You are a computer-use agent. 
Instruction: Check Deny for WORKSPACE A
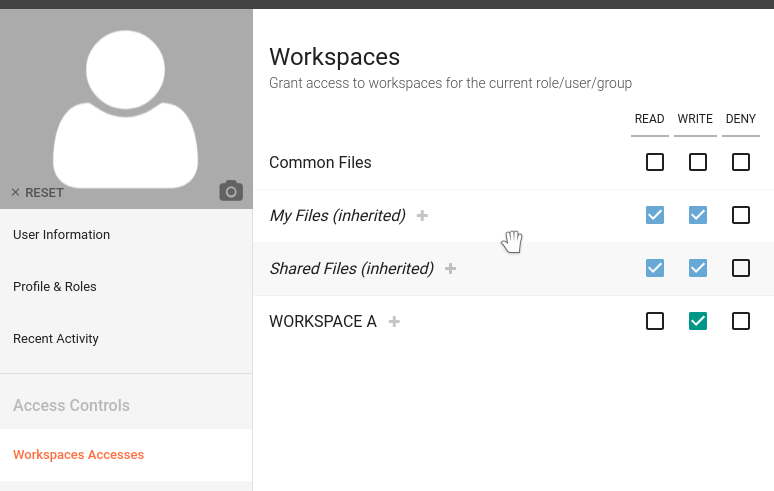click(x=740, y=321)
